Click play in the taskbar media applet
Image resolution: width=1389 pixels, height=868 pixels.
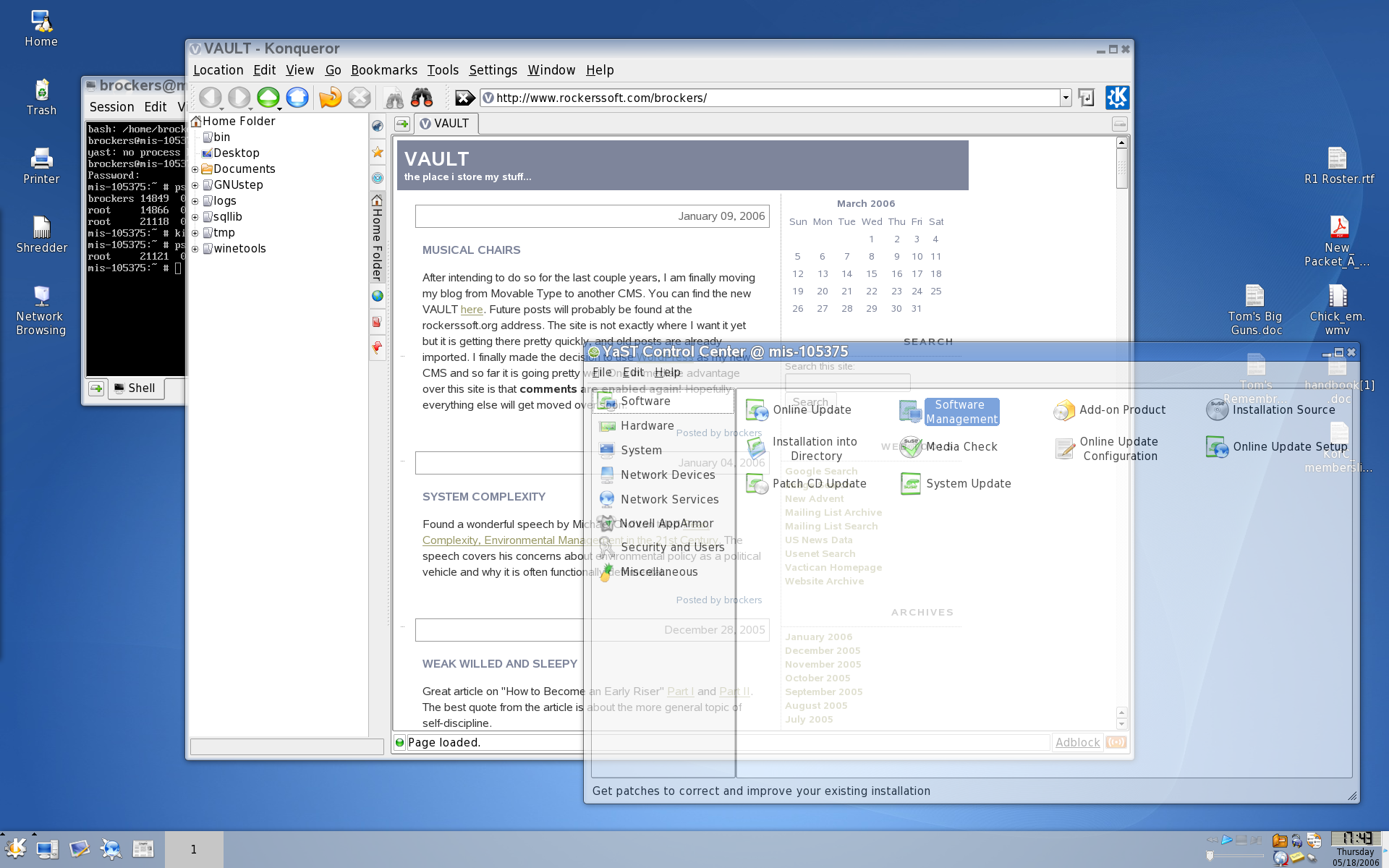click(x=1227, y=840)
